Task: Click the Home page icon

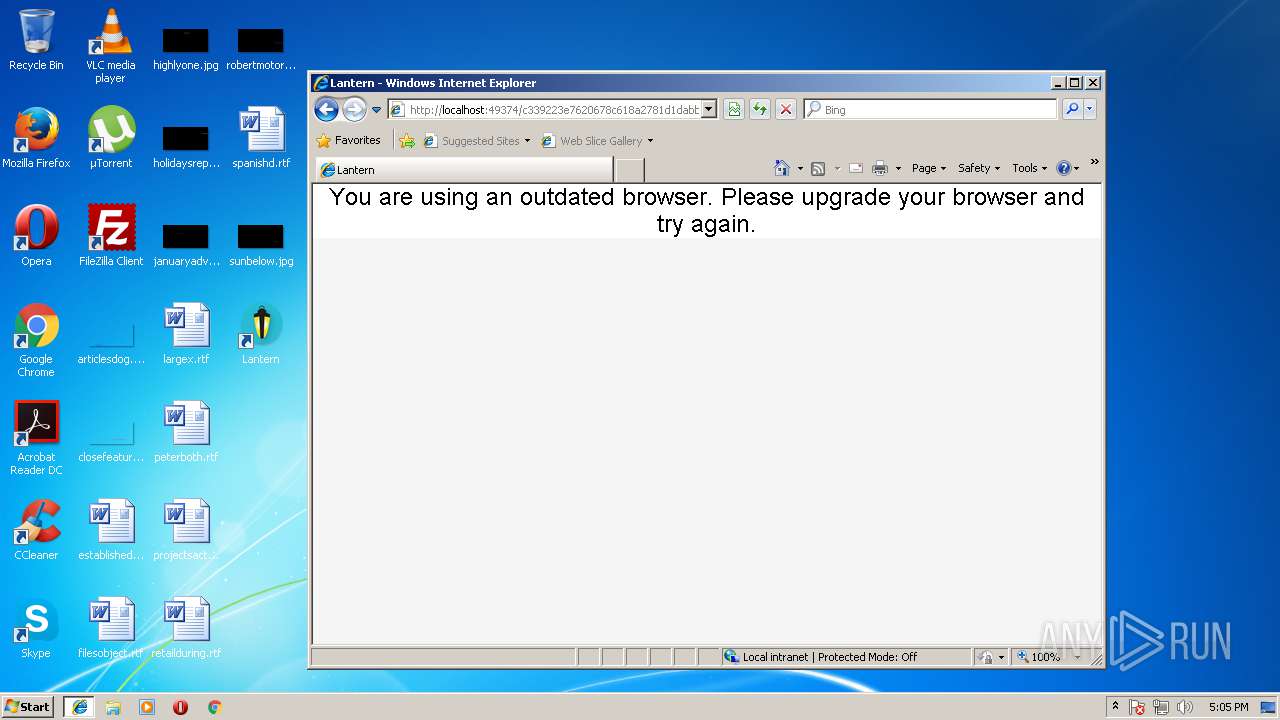Action: pyautogui.click(x=782, y=168)
